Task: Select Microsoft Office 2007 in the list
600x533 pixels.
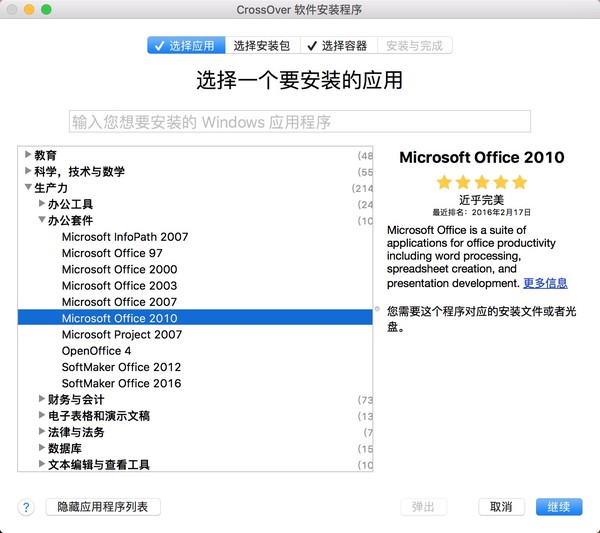Action: 119,301
